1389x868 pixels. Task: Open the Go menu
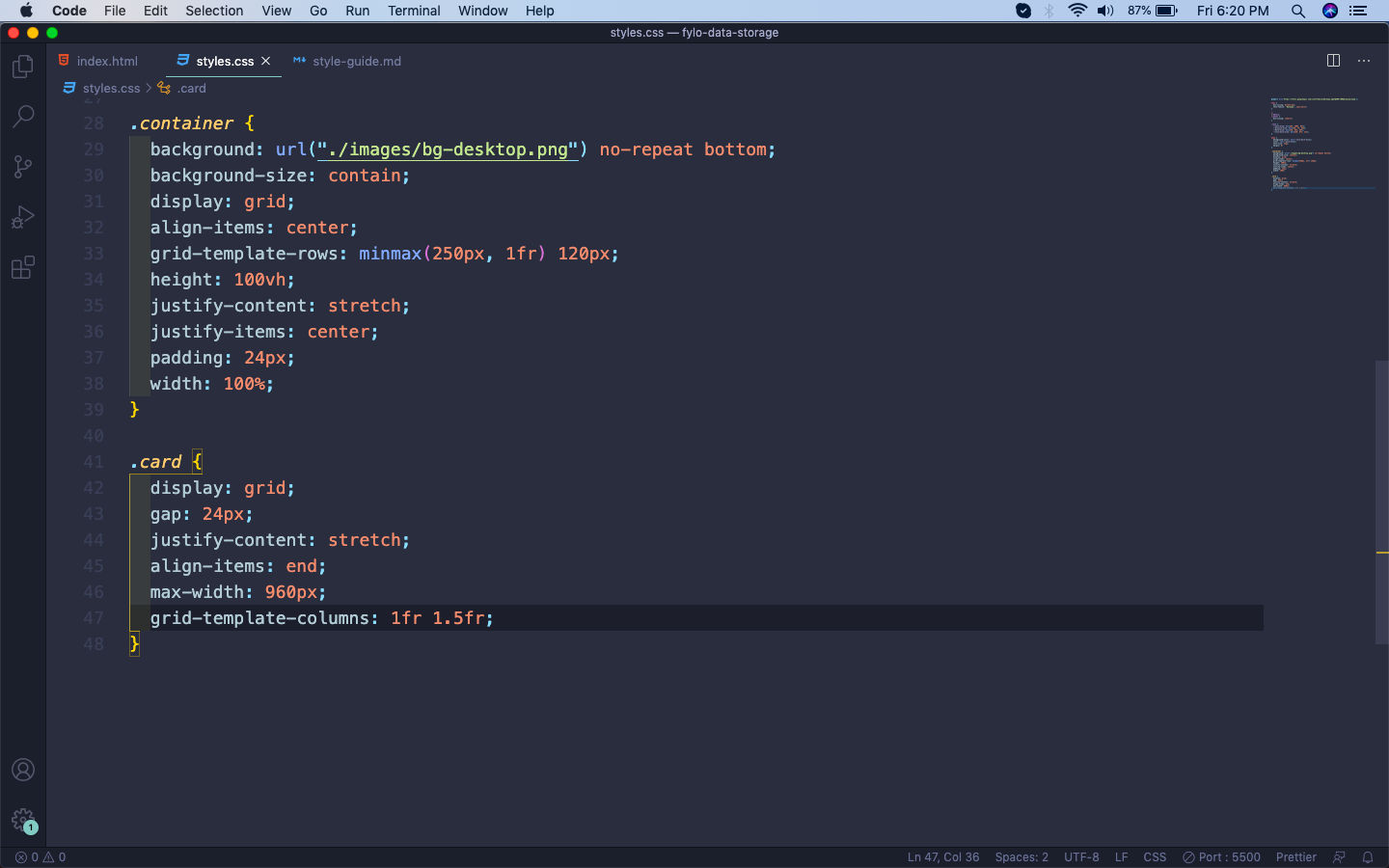[318, 11]
